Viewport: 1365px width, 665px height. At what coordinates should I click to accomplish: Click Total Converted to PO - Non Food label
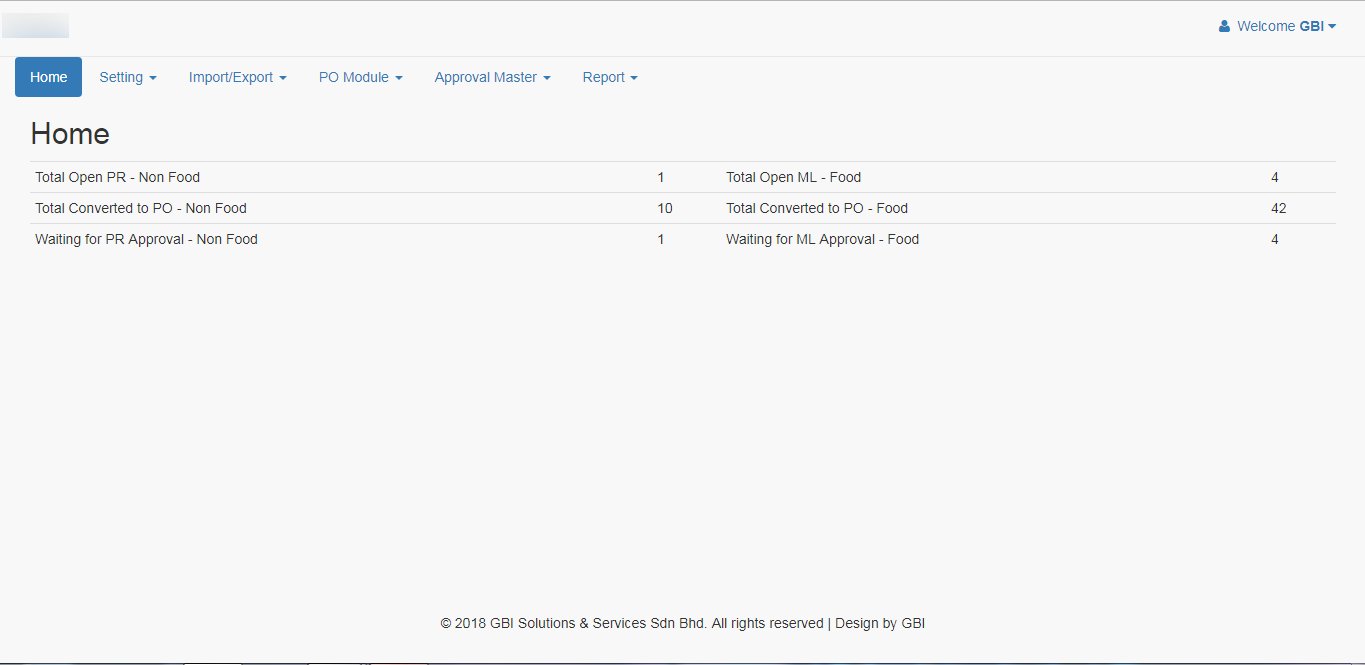tap(141, 208)
